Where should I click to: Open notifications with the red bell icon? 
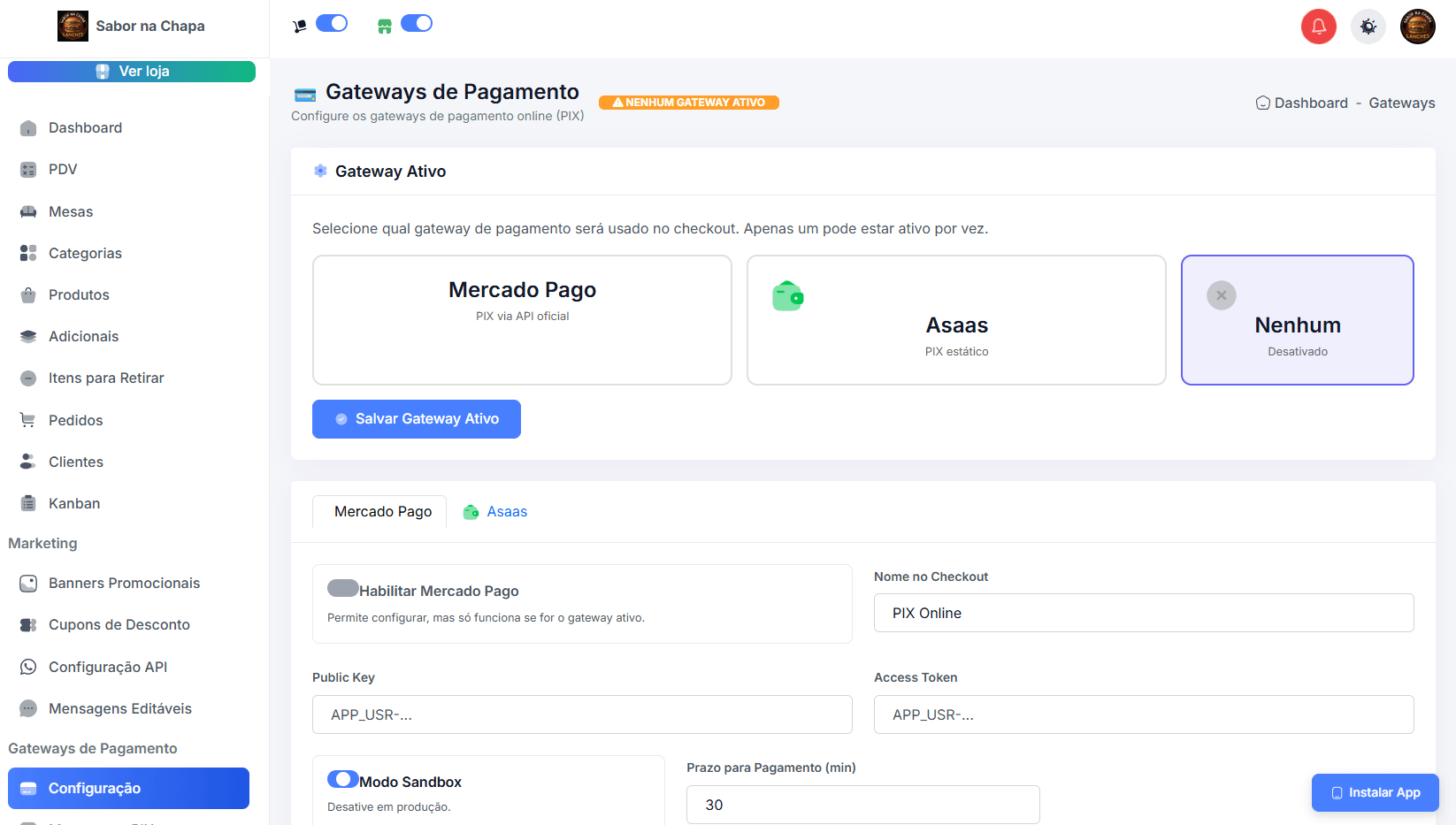[x=1319, y=27]
